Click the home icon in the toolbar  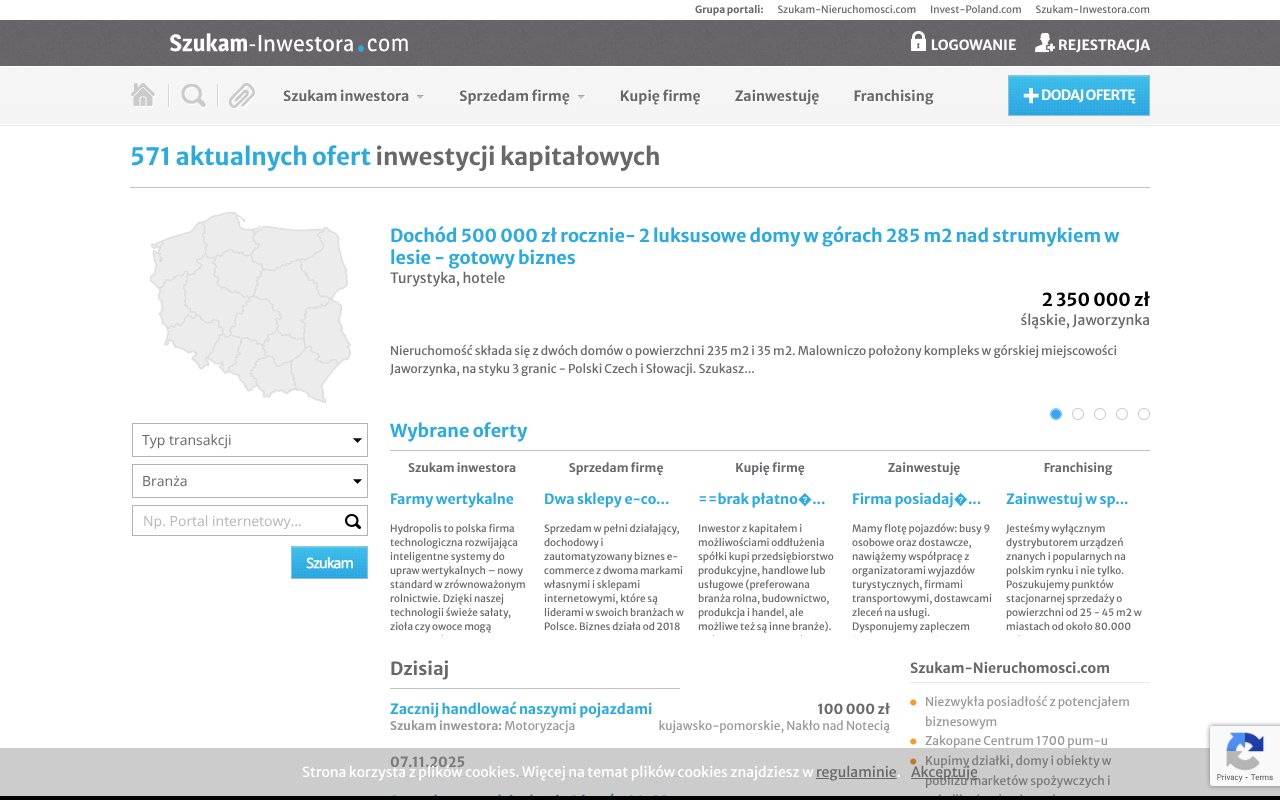pos(143,93)
